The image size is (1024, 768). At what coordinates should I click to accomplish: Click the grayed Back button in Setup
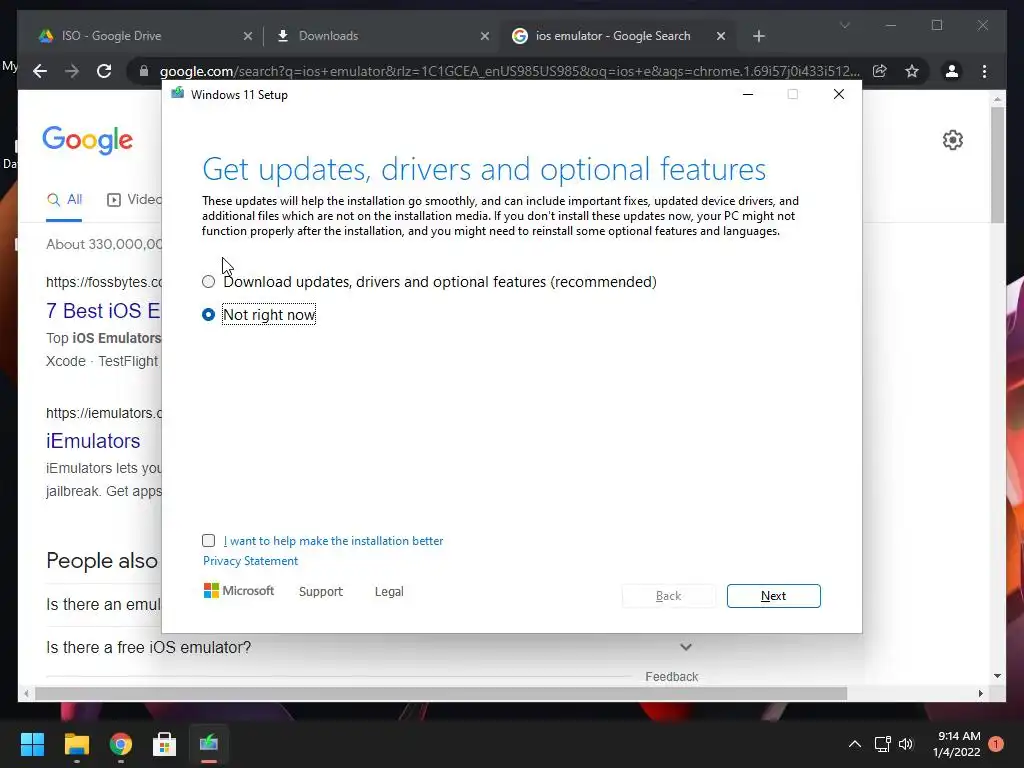tap(668, 596)
